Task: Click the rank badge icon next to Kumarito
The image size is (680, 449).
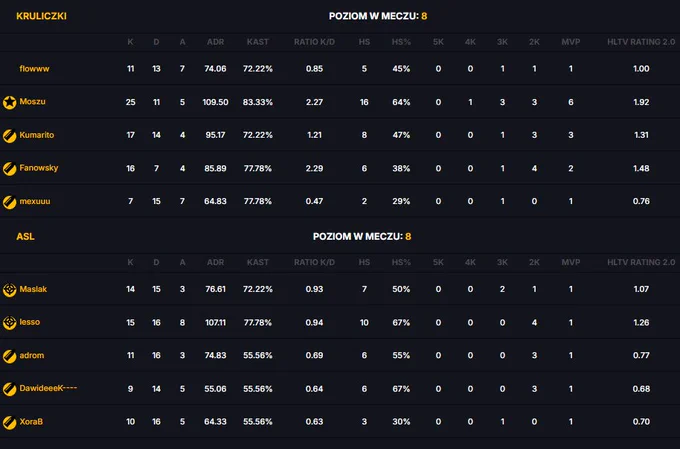Action: coord(10,135)
